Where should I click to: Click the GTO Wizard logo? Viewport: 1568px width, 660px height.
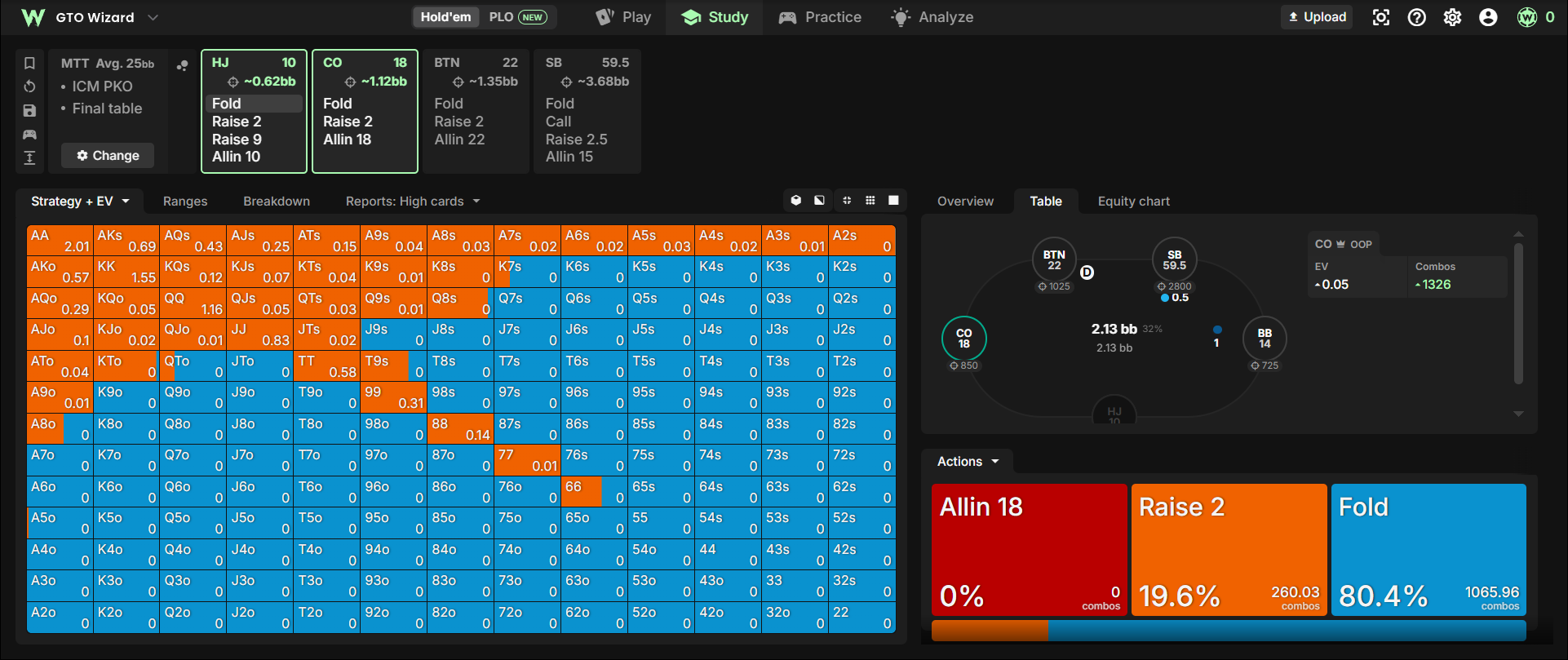(33, 17)
